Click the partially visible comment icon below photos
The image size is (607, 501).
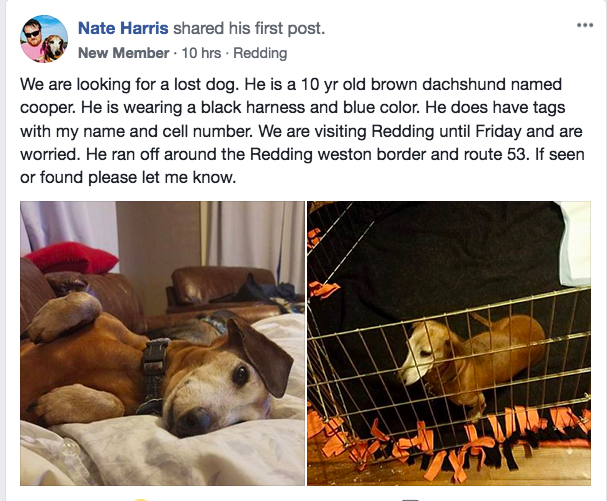[410, 500]
